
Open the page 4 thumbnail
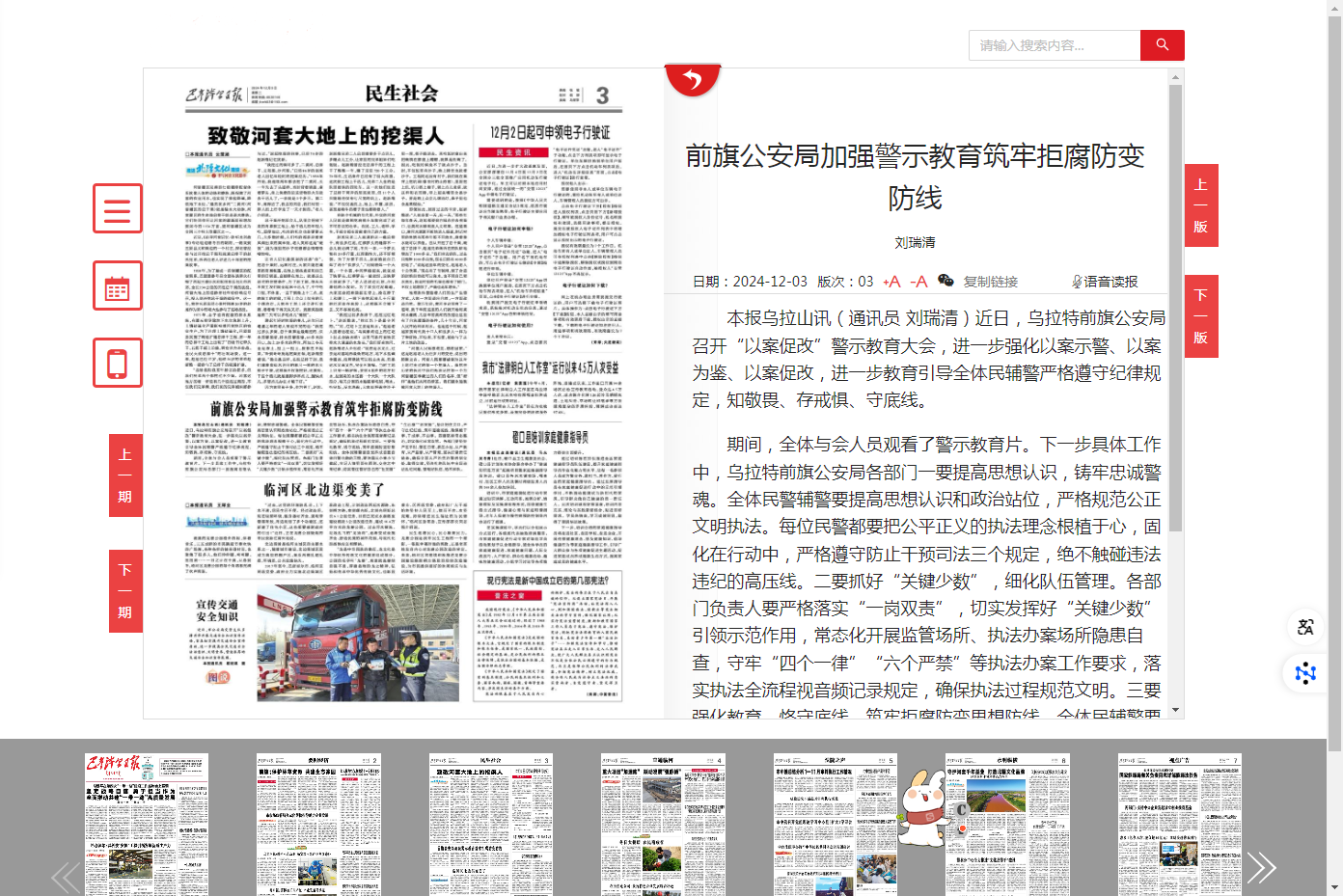[663, 825]
